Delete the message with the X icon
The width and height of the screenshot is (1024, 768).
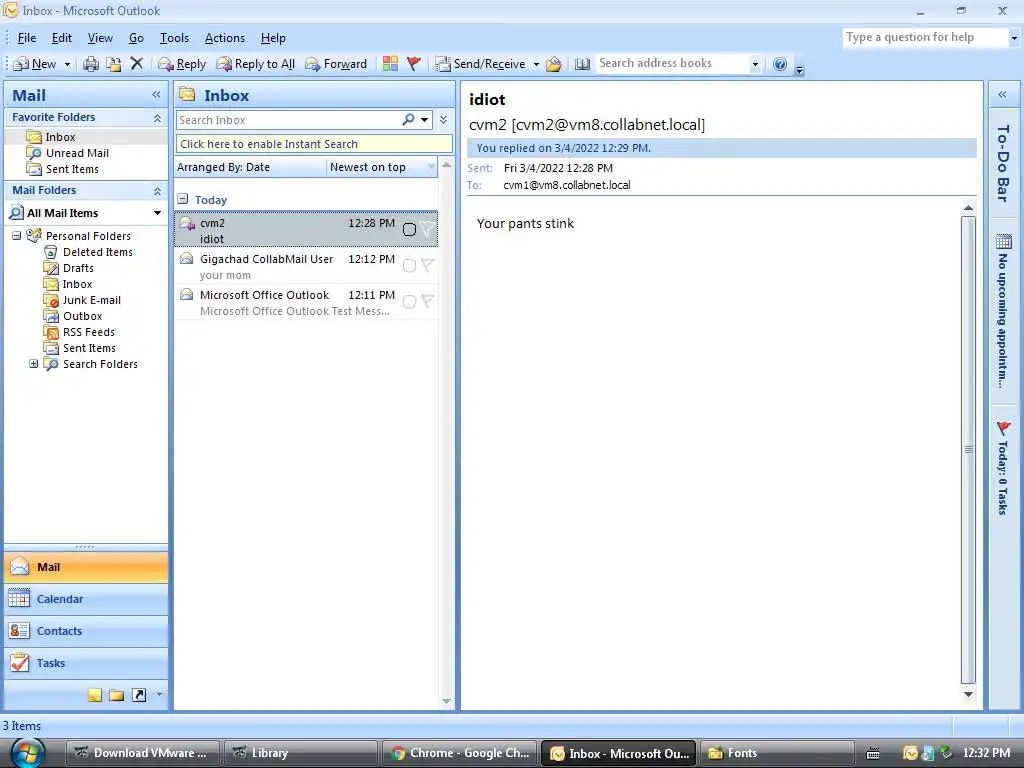click(136, 63)
